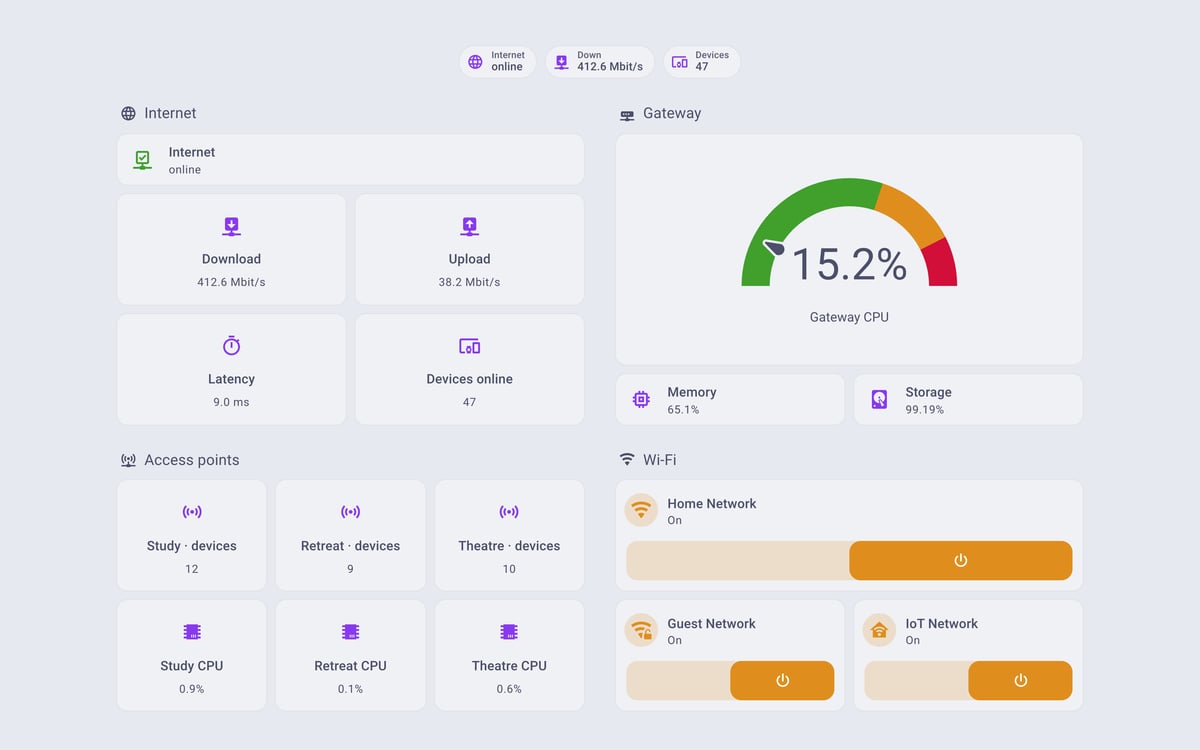1200x750 pixels.
Task: Open the Upload card
Action: click(x=469, y=249)
